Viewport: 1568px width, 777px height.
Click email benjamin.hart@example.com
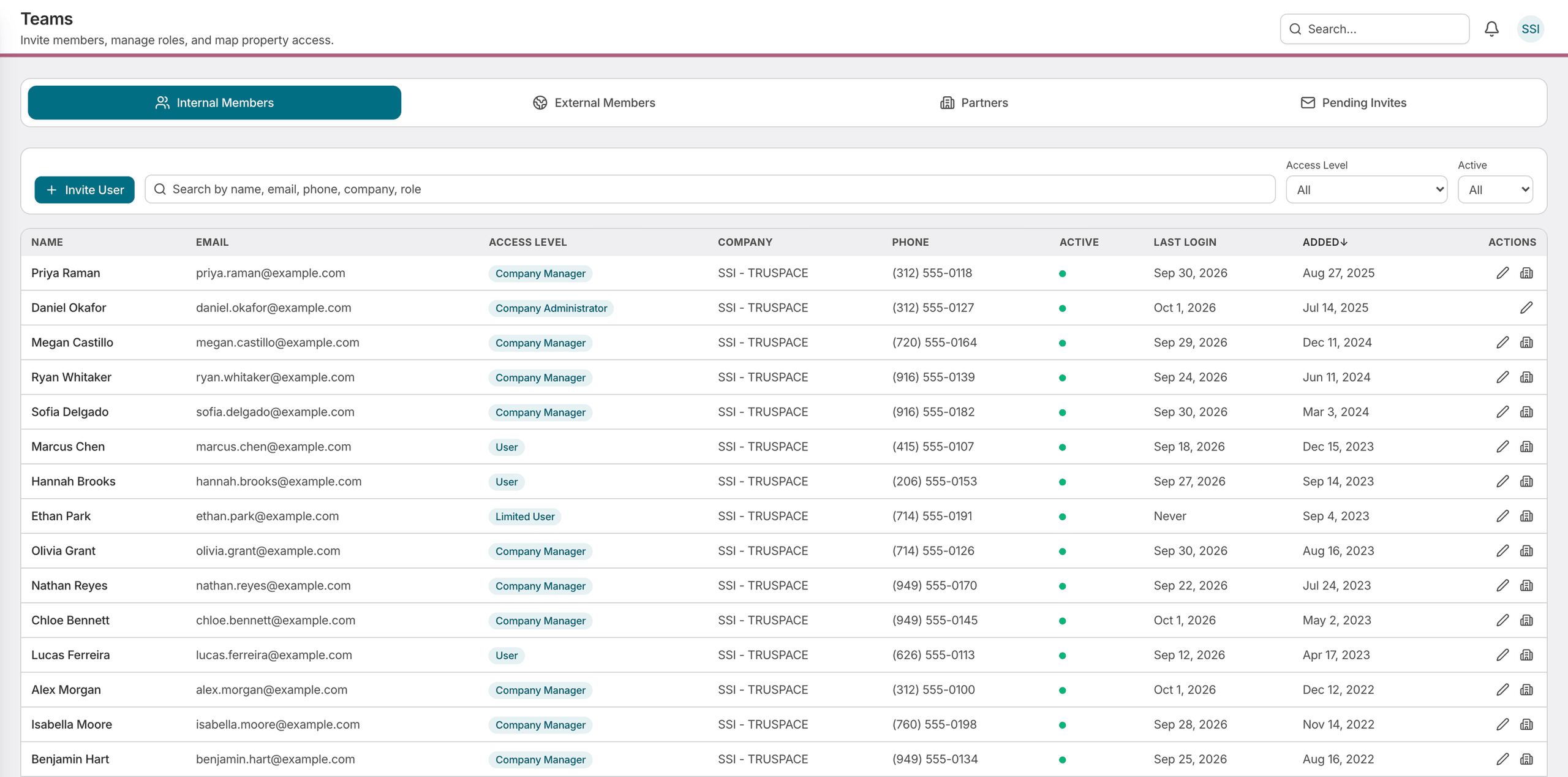coord(276,759)
